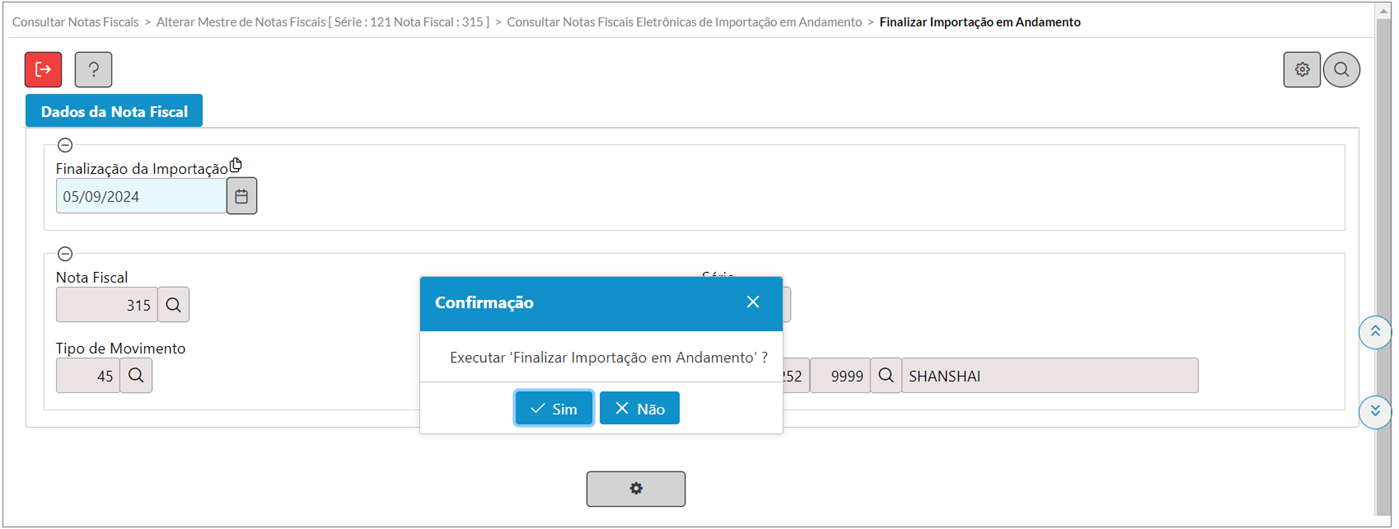Image resolution: width=1399 pixels, height=529 pixels.
Task: Select the Dados da Nota Fiscal tab
Action: (x=114, y=112)
